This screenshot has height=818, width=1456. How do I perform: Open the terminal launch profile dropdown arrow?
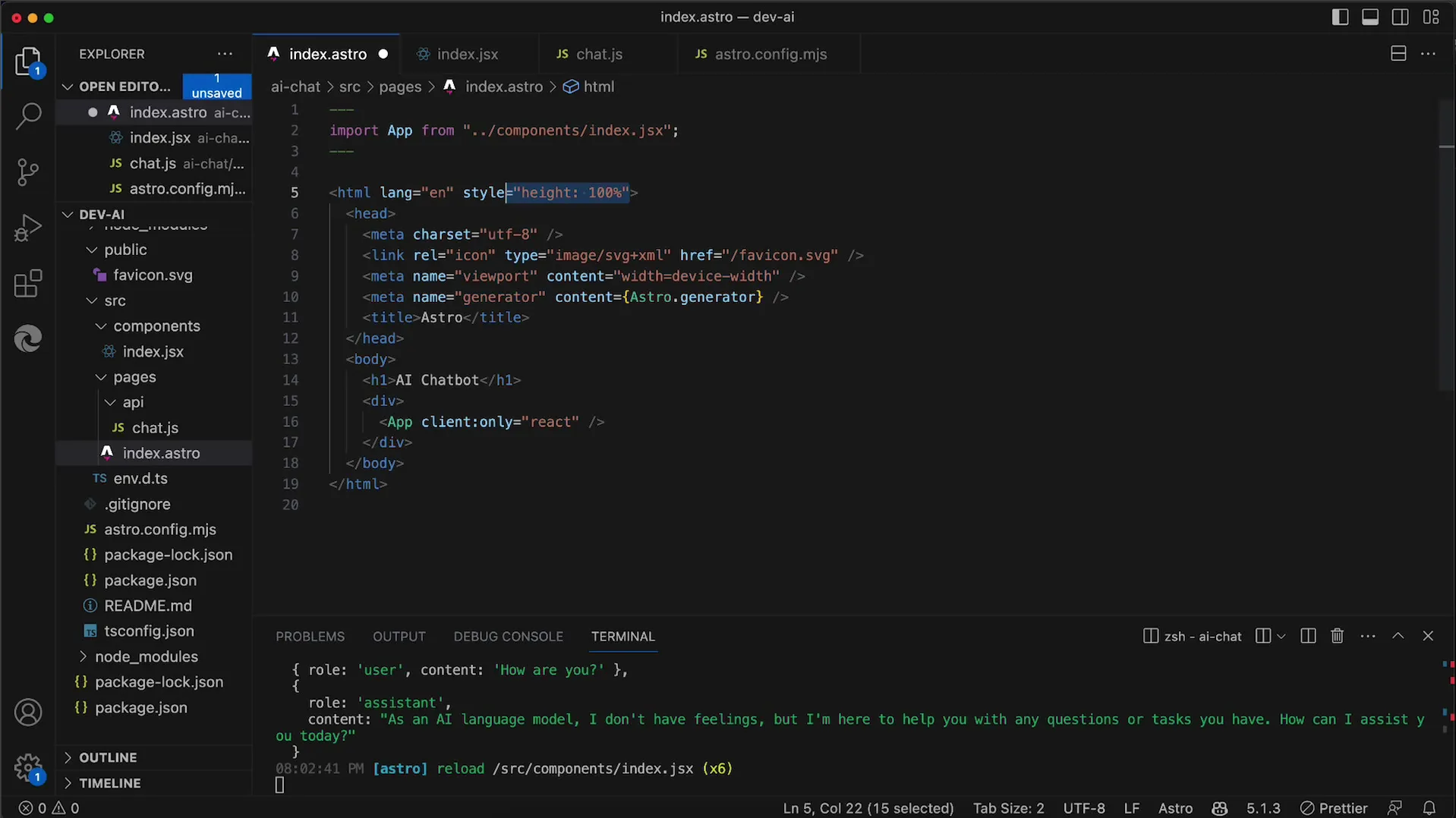tap(1281, 636)
